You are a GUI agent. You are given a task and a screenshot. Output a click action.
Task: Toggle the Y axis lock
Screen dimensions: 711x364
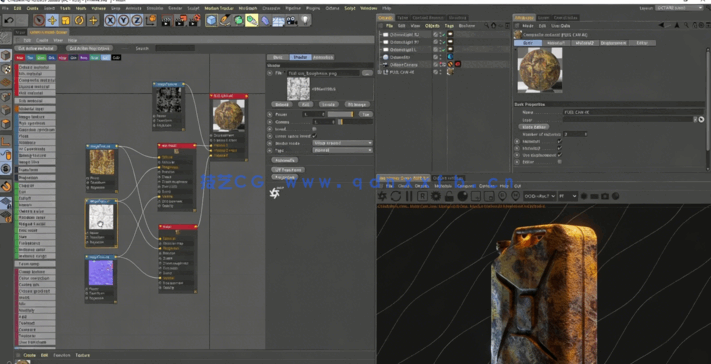tap(123, 20)
